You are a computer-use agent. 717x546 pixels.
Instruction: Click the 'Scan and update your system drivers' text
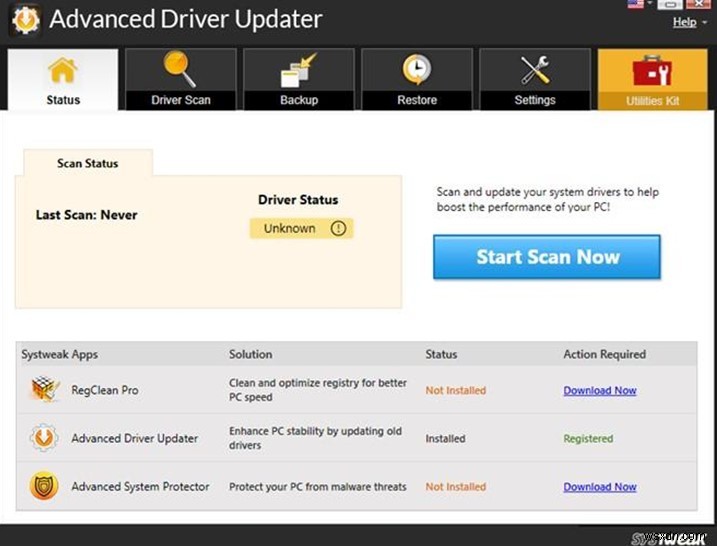coord(547,199)
